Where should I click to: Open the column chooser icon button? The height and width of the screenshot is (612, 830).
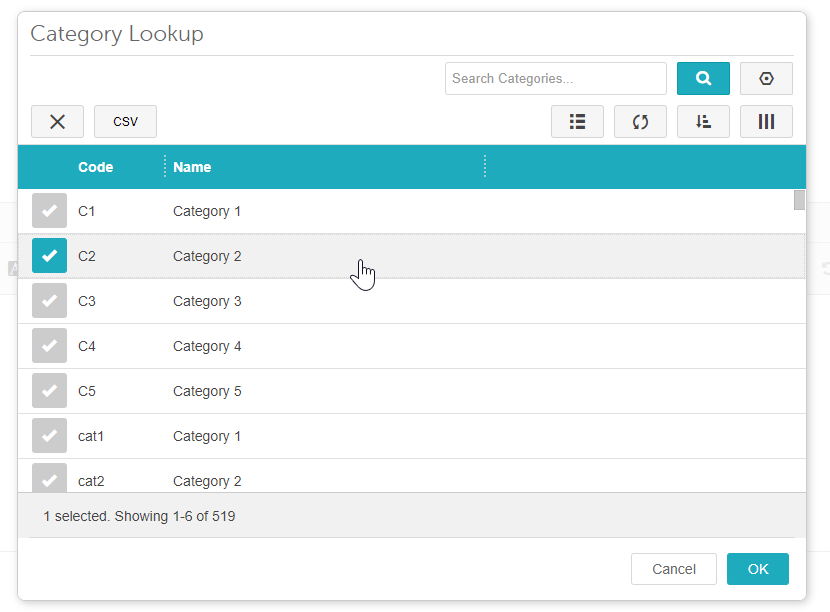pos(766,121)
